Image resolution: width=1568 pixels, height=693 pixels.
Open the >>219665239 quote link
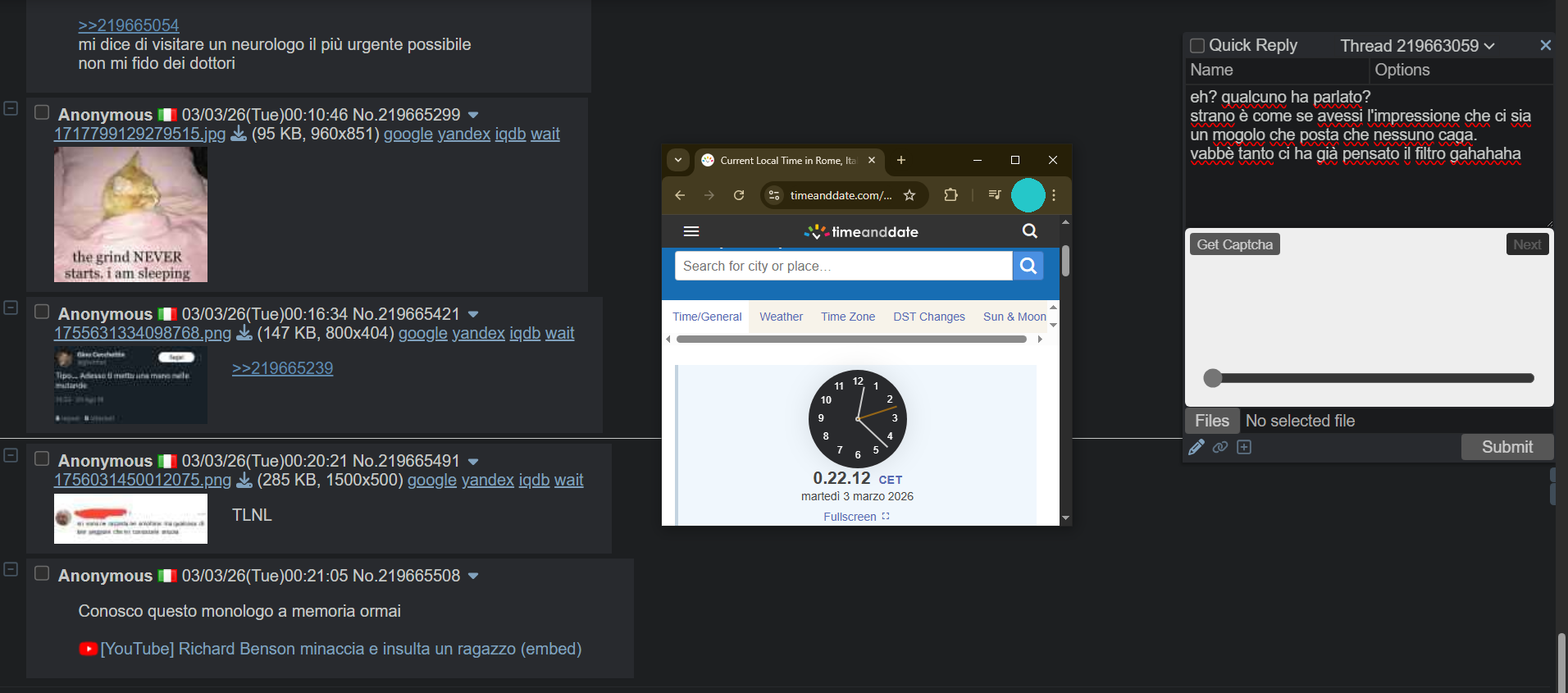coord(282,368)
